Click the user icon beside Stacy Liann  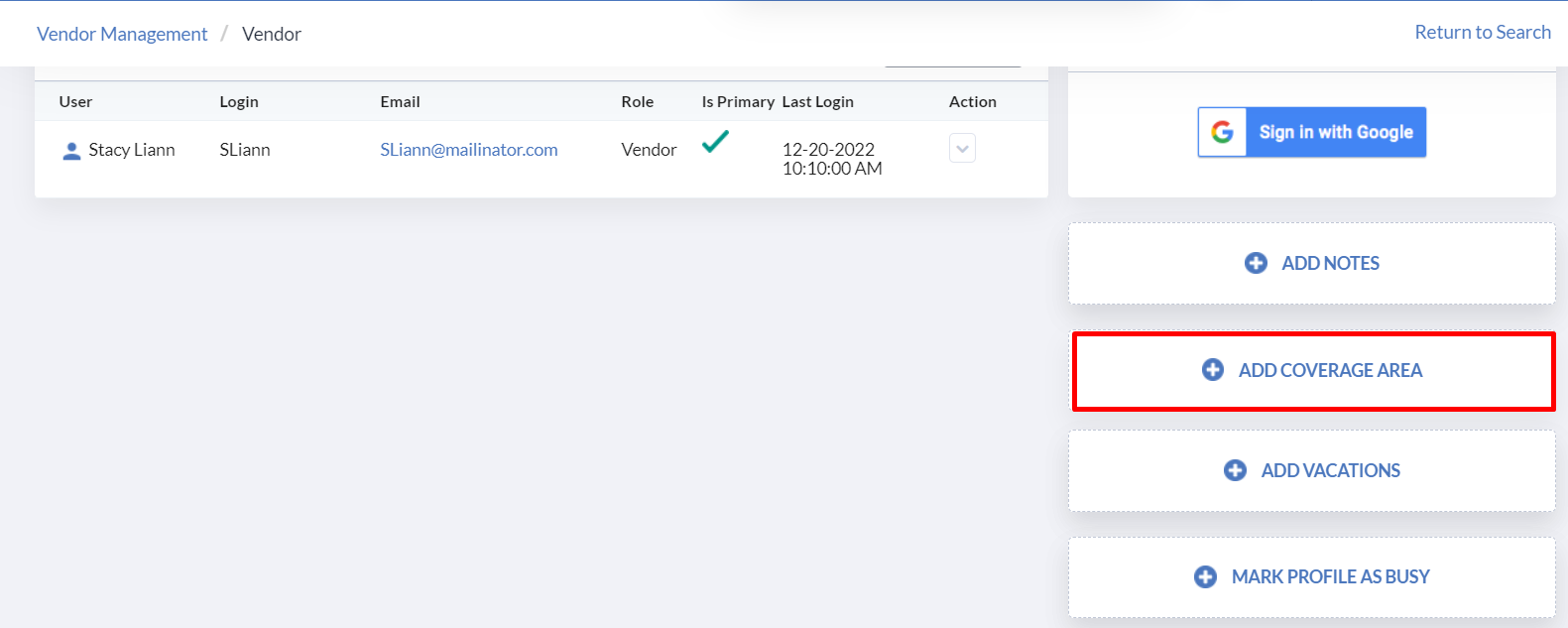(x=71, y=151)
